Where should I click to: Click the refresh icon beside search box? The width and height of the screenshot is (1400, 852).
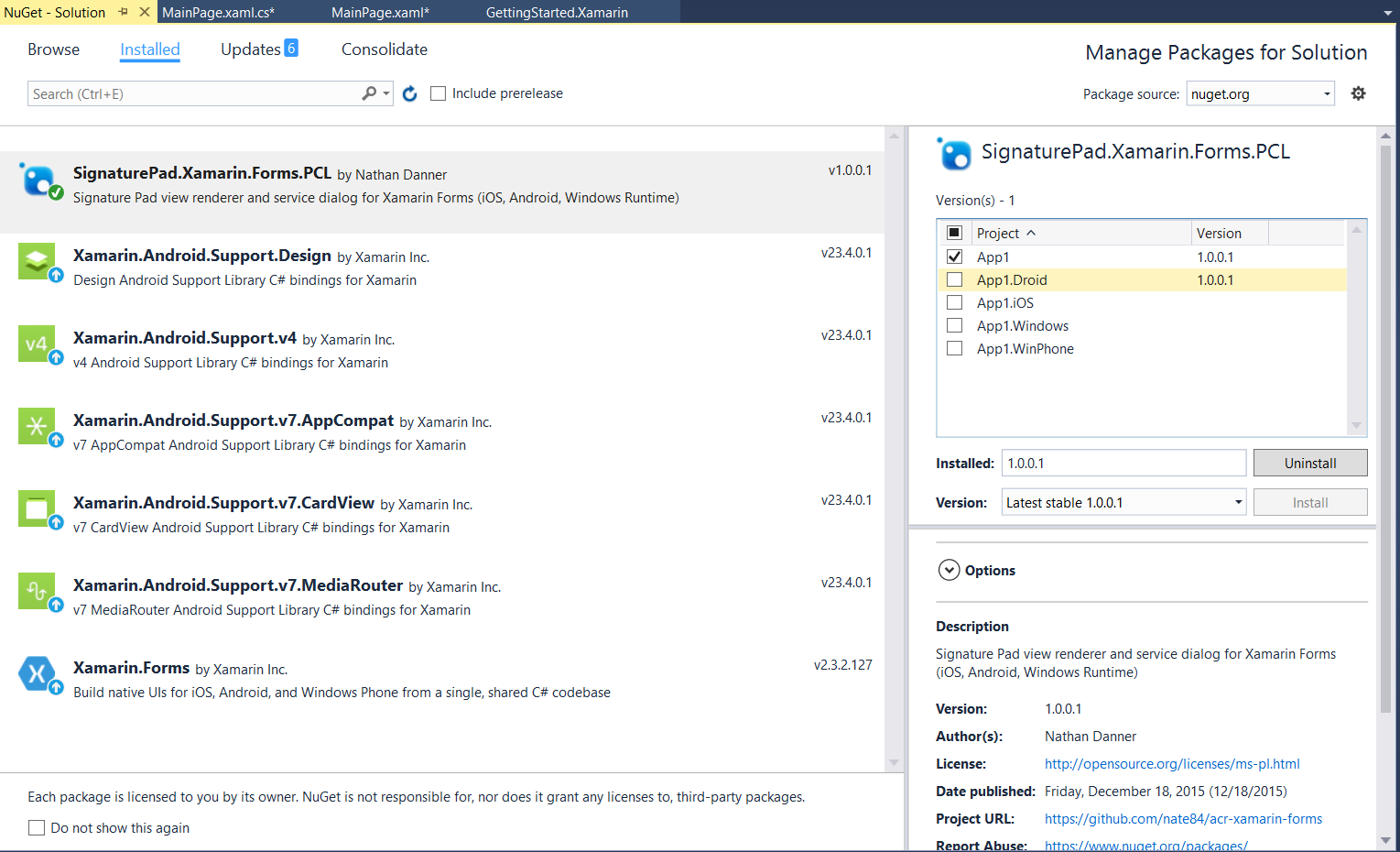(x=409, y=93)
